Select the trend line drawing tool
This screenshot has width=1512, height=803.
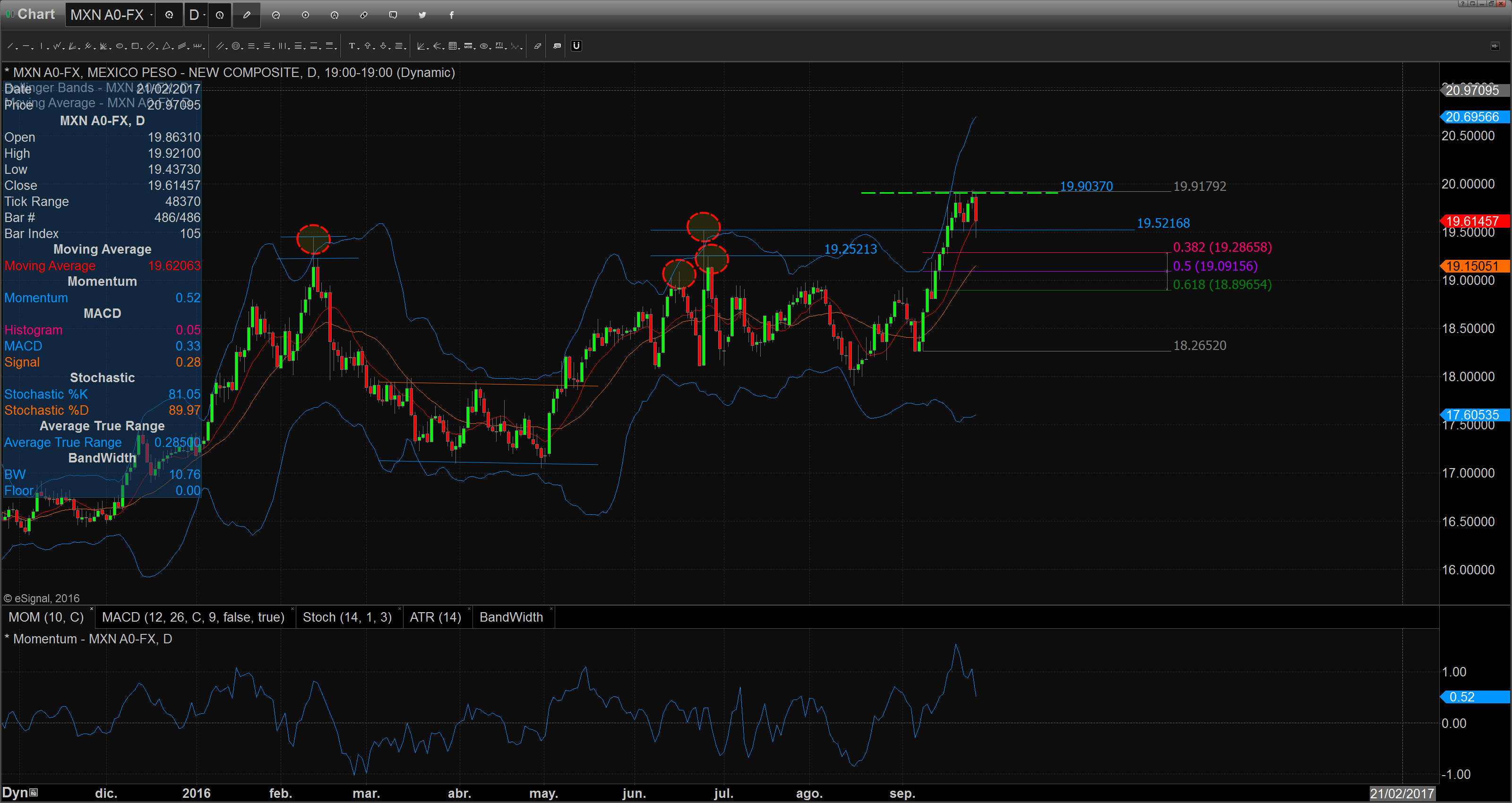tap(10, 46)
